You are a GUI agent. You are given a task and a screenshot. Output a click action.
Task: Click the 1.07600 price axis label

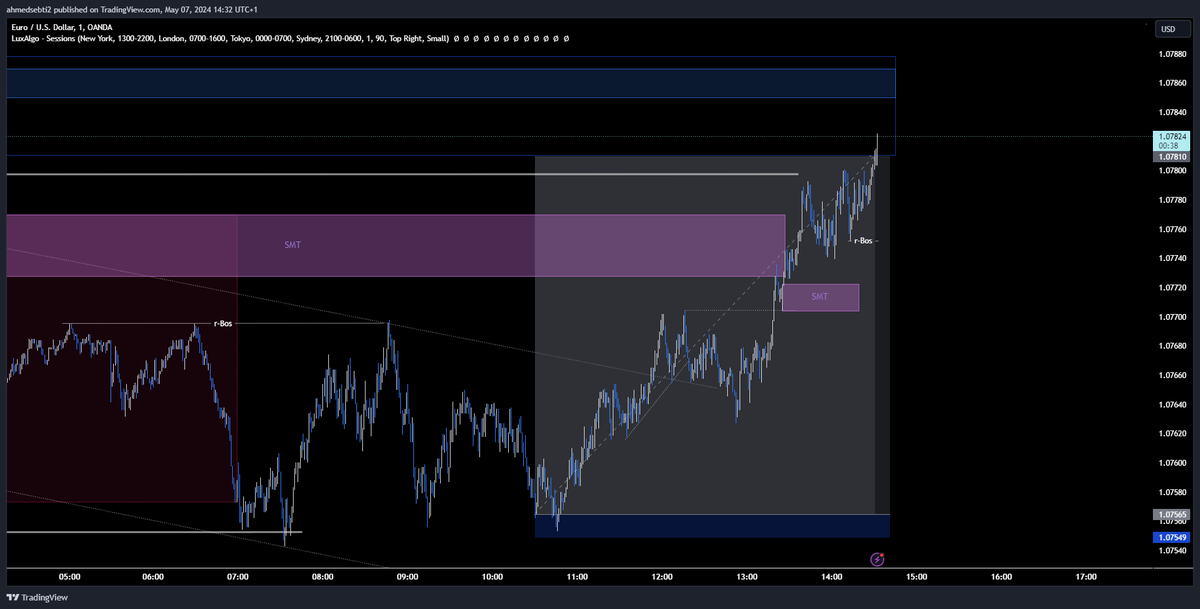1171,463
